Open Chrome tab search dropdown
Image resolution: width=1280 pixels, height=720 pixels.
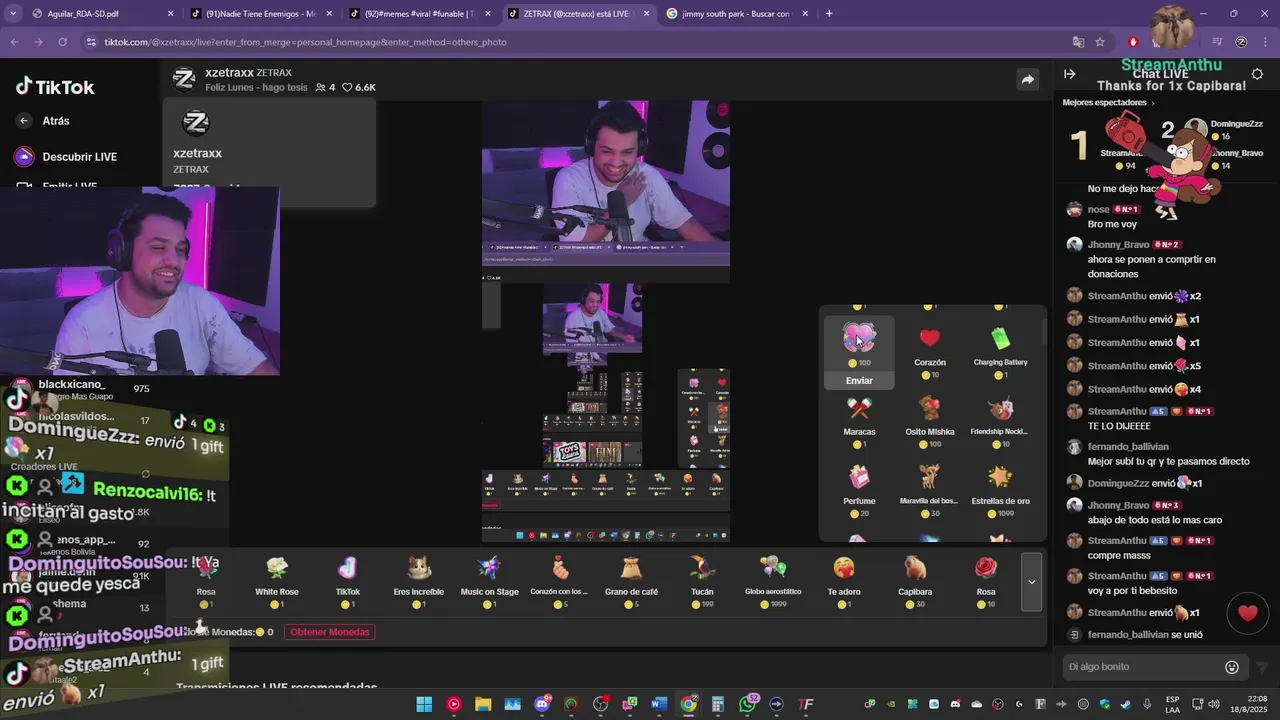(x=13, y=14)
